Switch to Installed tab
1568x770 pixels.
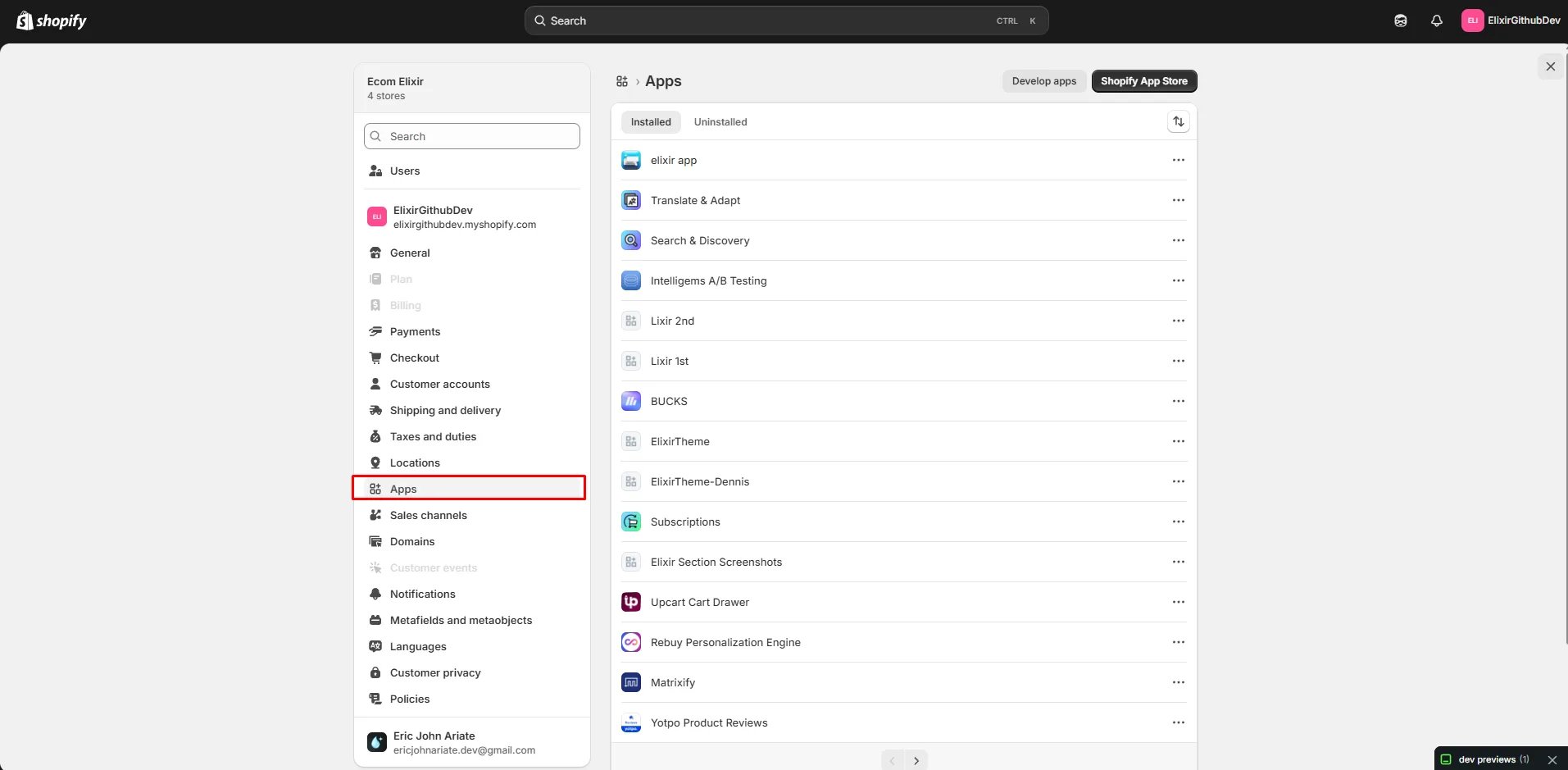tap(651, 122)
